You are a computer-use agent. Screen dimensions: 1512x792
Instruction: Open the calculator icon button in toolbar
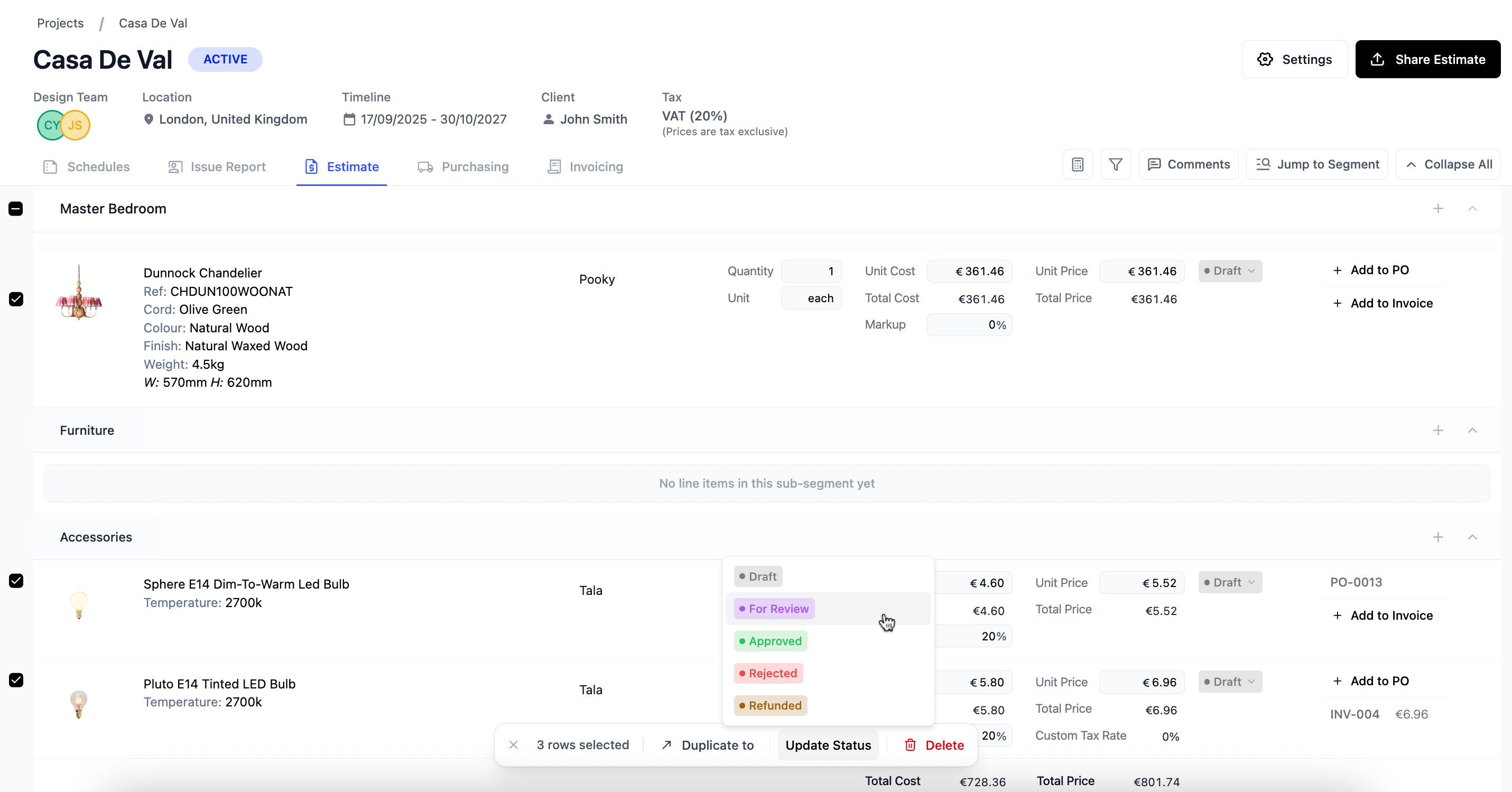tap(1078, 165)
